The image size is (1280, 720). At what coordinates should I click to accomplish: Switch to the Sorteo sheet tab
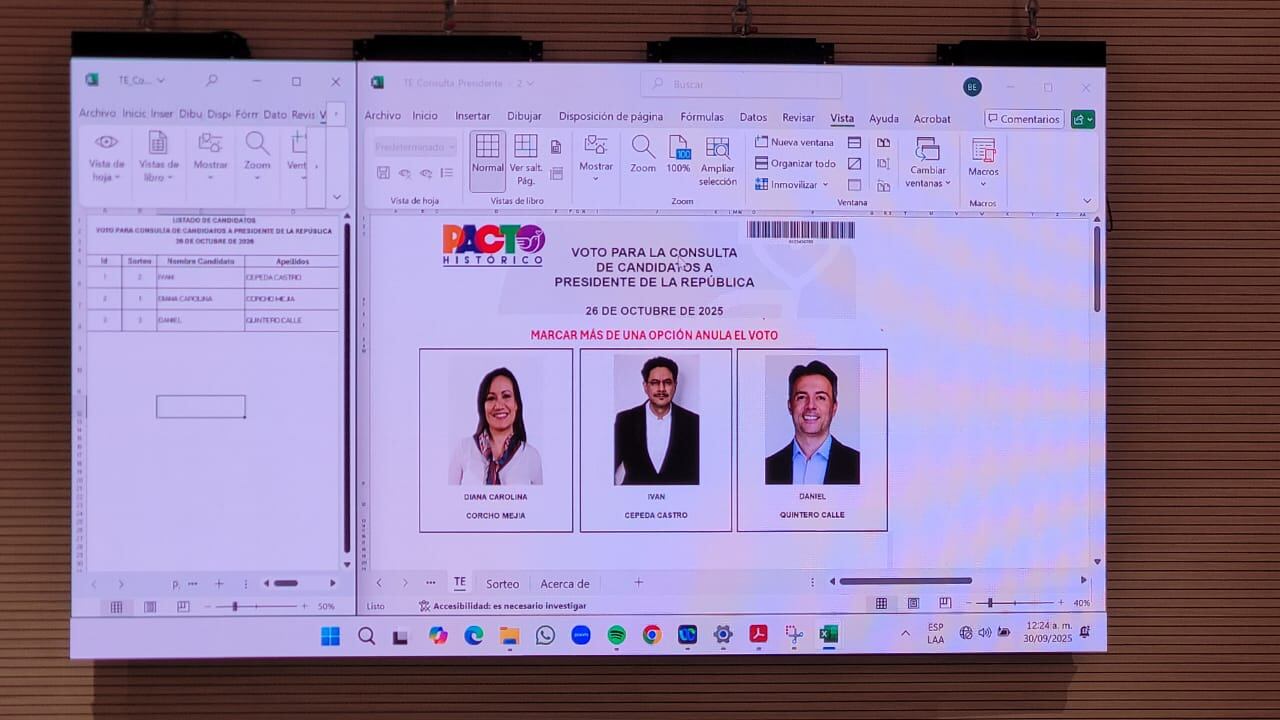(x=502, y=584)
